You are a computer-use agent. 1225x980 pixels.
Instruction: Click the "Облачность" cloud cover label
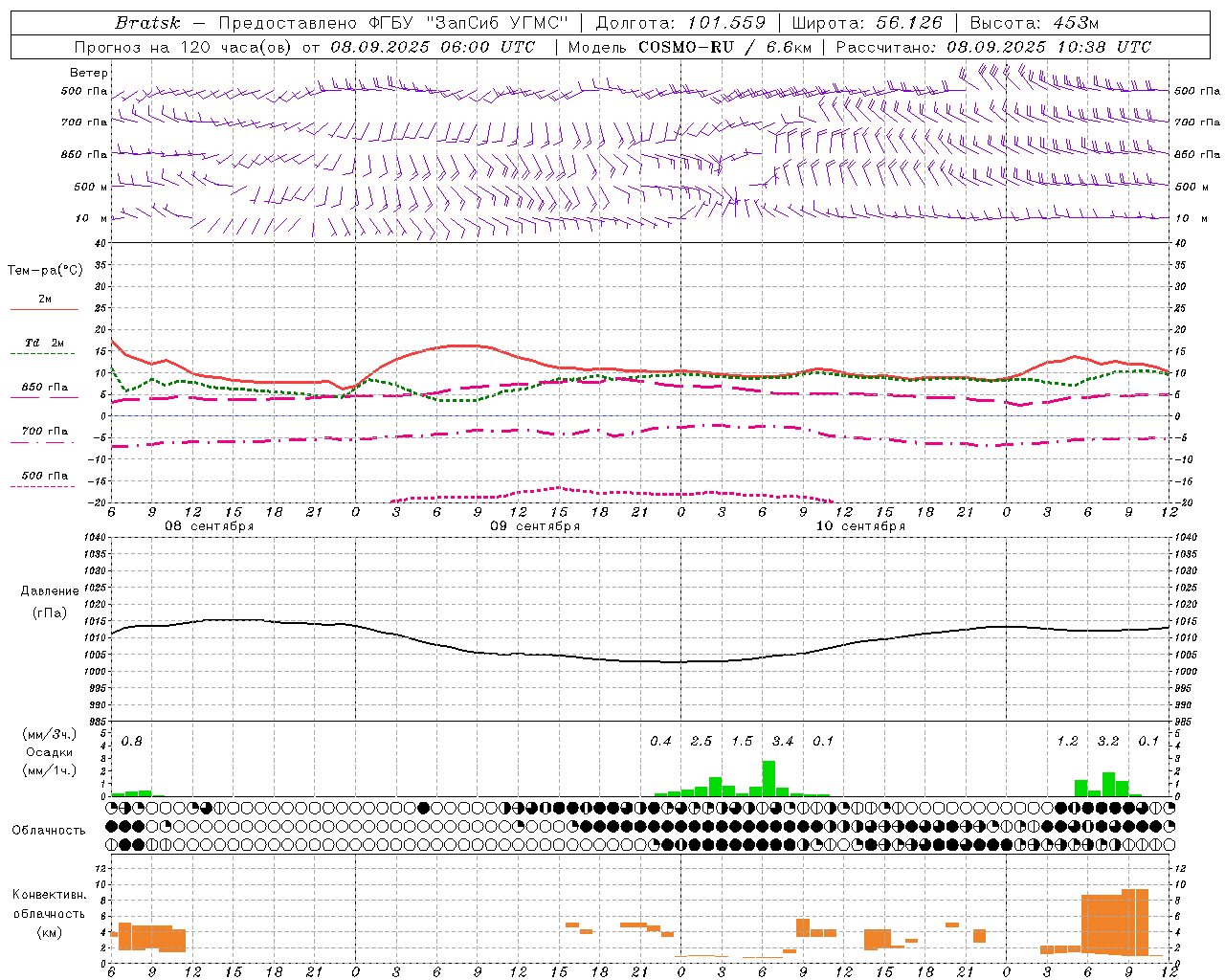(49, 830)
